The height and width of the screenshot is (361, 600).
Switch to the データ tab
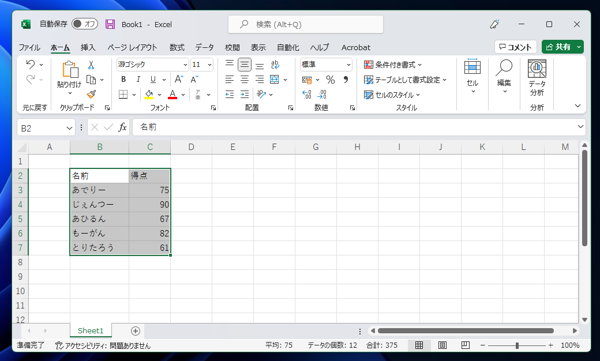[x=204, y=47]
